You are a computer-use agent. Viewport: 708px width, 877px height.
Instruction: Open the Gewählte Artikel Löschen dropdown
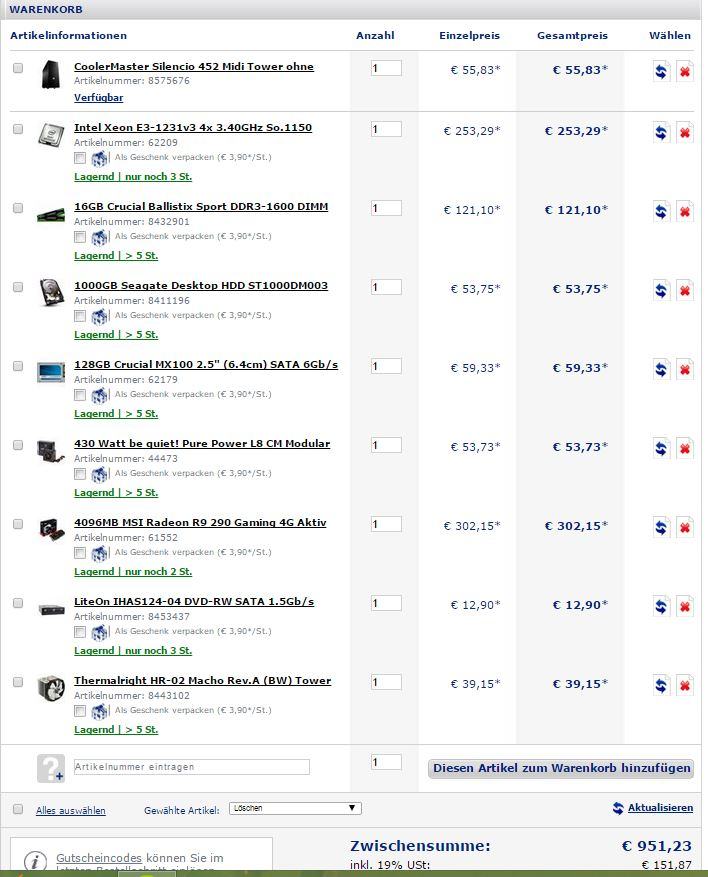click(295, 808)
